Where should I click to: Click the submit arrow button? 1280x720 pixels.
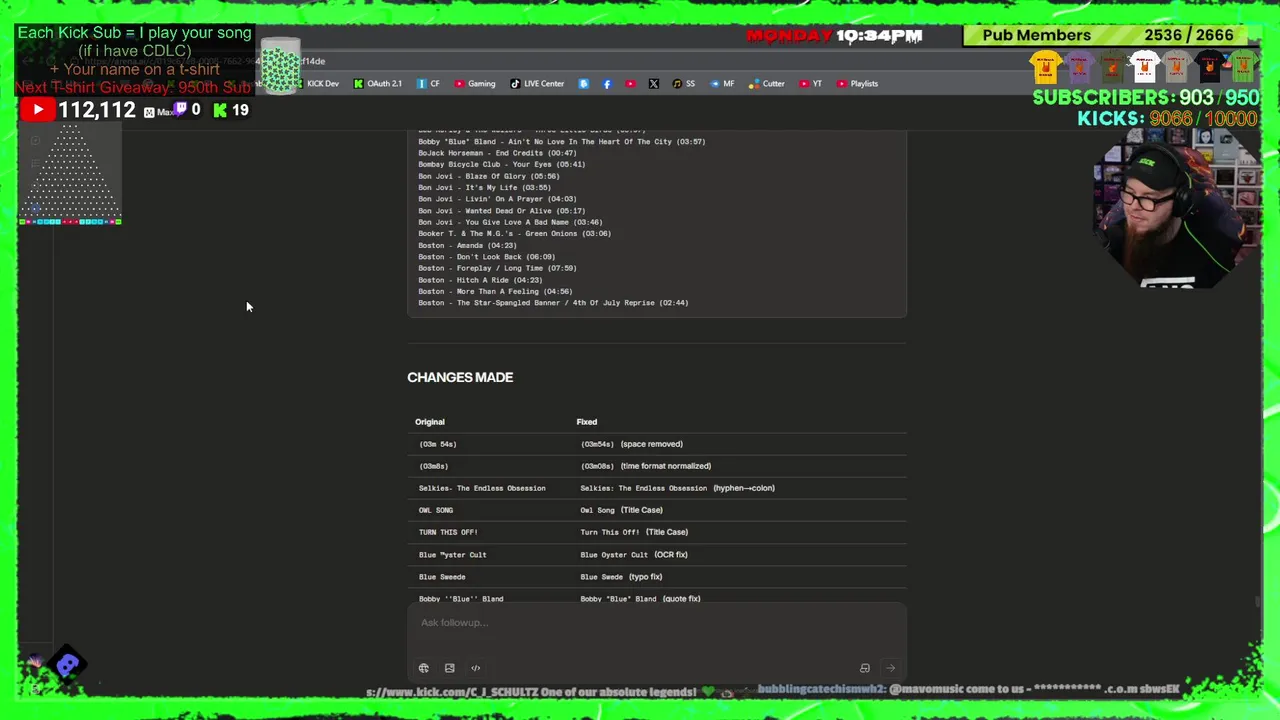[x=890, y=668]
